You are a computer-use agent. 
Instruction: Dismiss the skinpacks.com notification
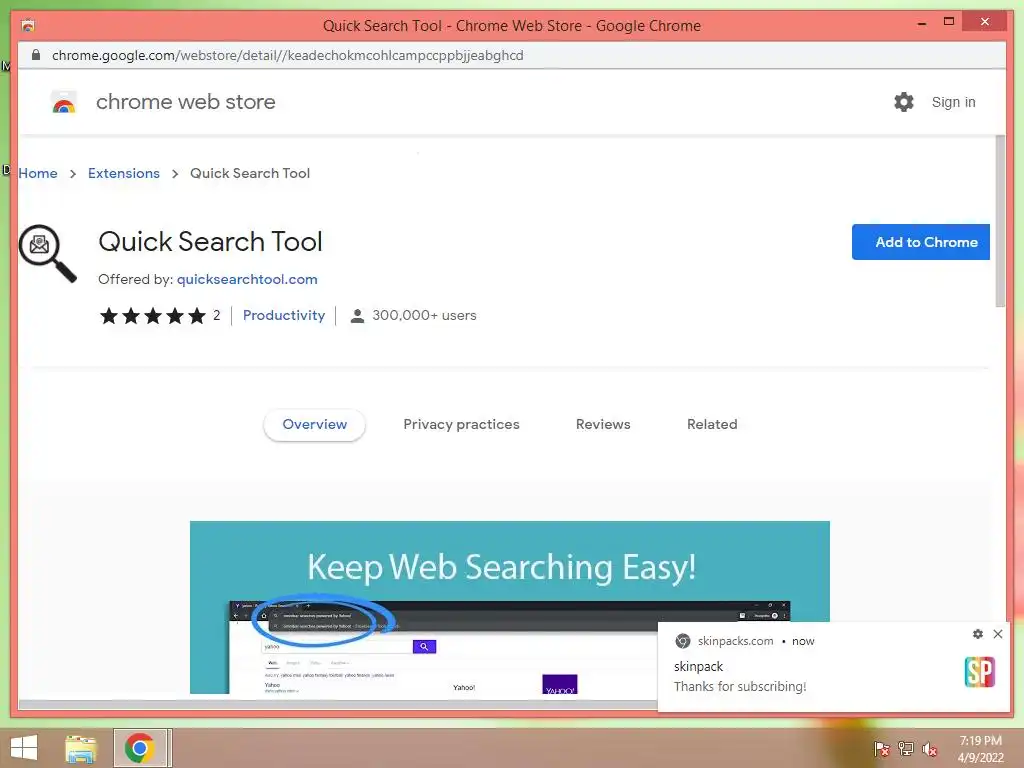pos(997,633)
